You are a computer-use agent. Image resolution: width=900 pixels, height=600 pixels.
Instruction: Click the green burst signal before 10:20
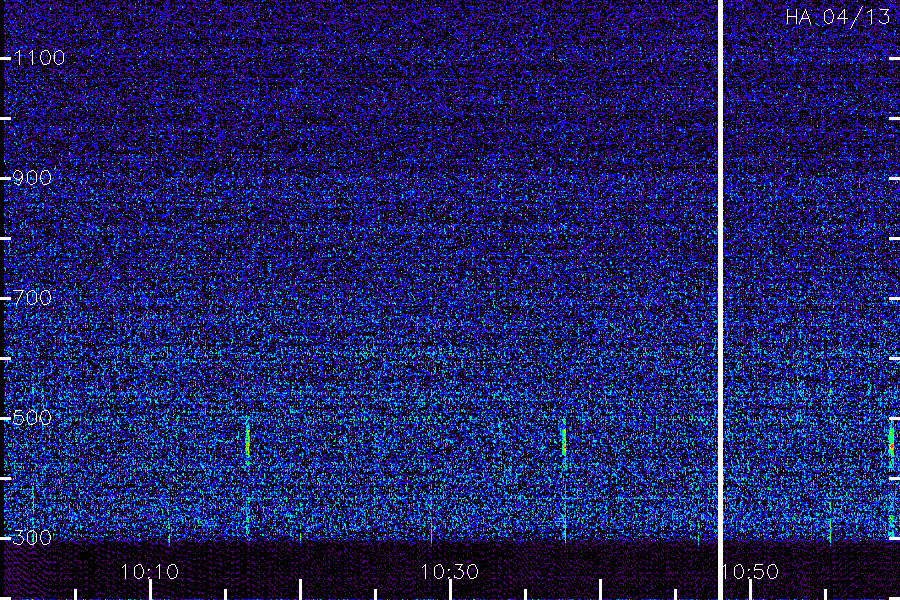pos(247,441)
